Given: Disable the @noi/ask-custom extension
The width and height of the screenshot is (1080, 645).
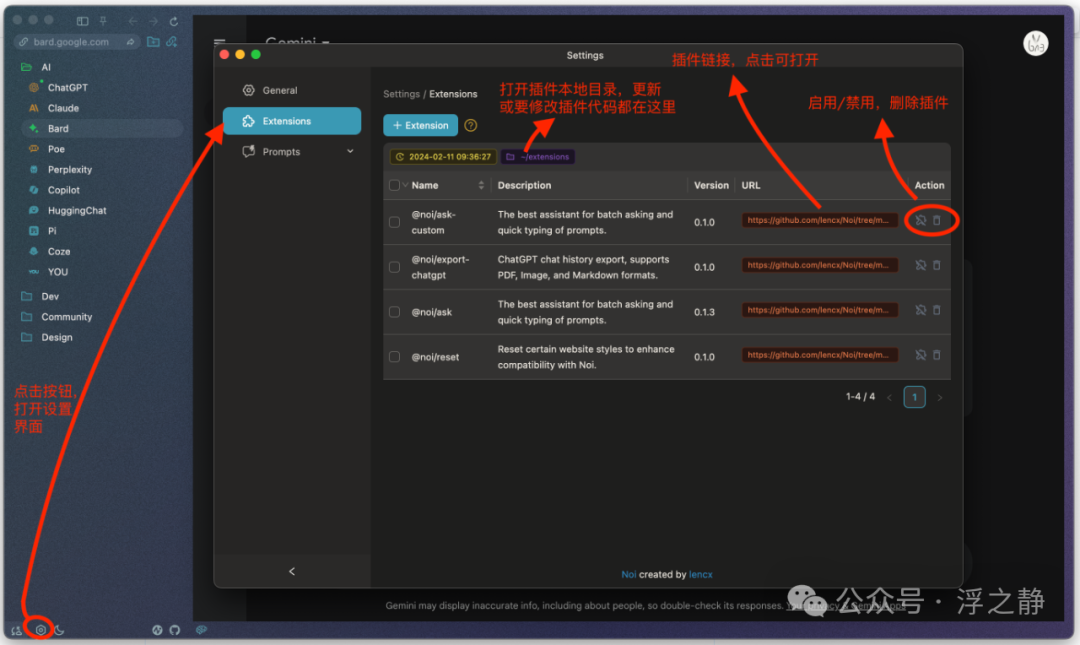Looking at the screenshot, I should (921, 221).
